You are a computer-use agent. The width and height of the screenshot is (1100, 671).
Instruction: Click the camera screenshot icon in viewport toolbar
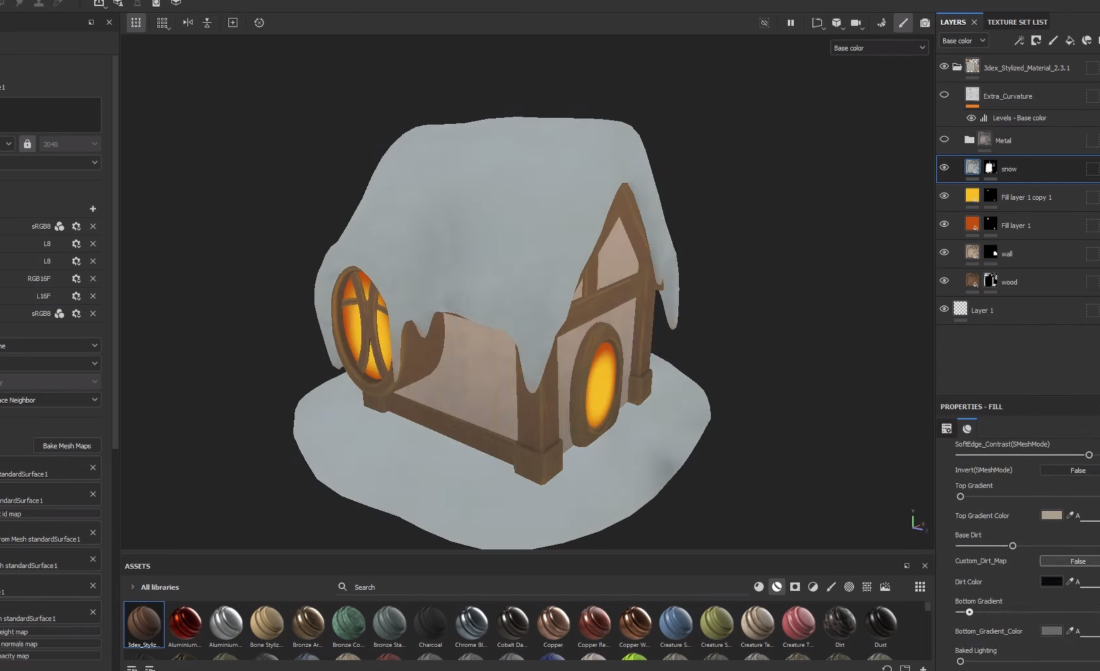click(925, 22)
